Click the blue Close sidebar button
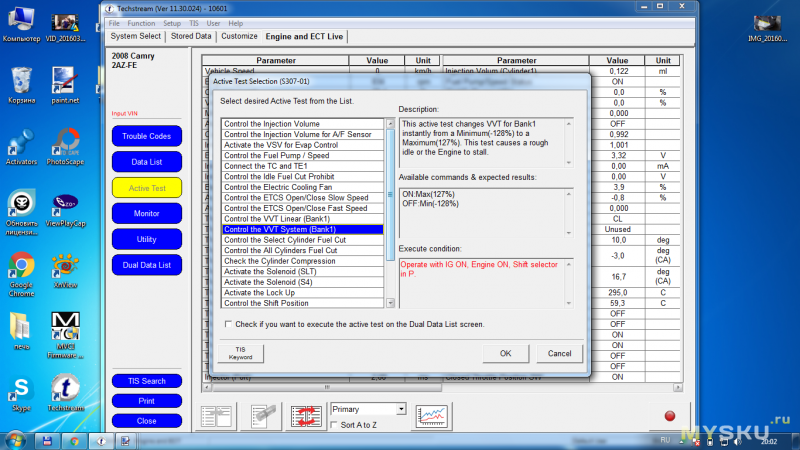The width and height of the screenshot is (800, 450). point(147,421)
